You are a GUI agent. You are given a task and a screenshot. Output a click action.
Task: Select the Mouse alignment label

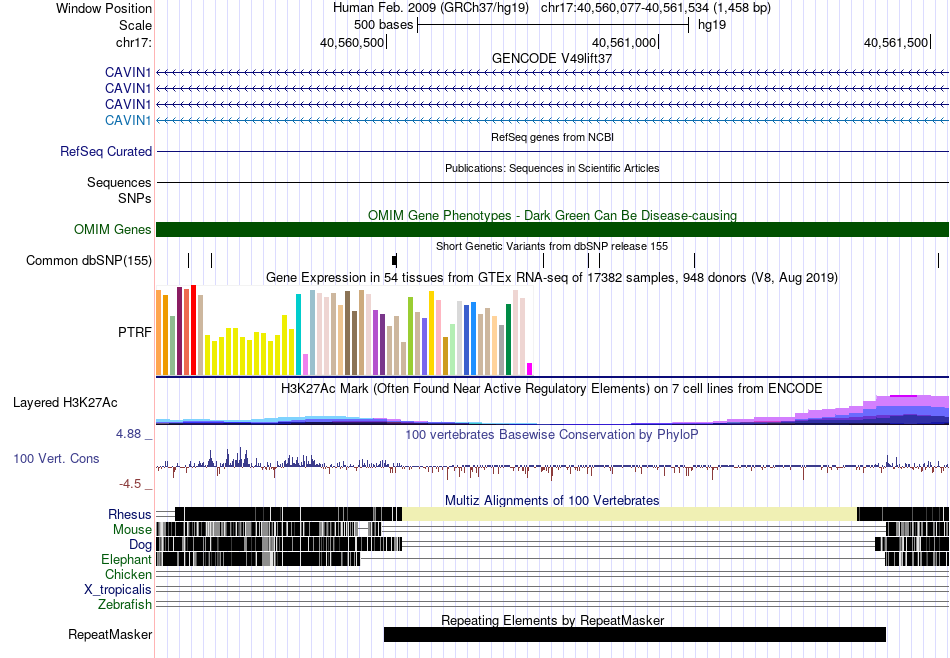point(132,530)
